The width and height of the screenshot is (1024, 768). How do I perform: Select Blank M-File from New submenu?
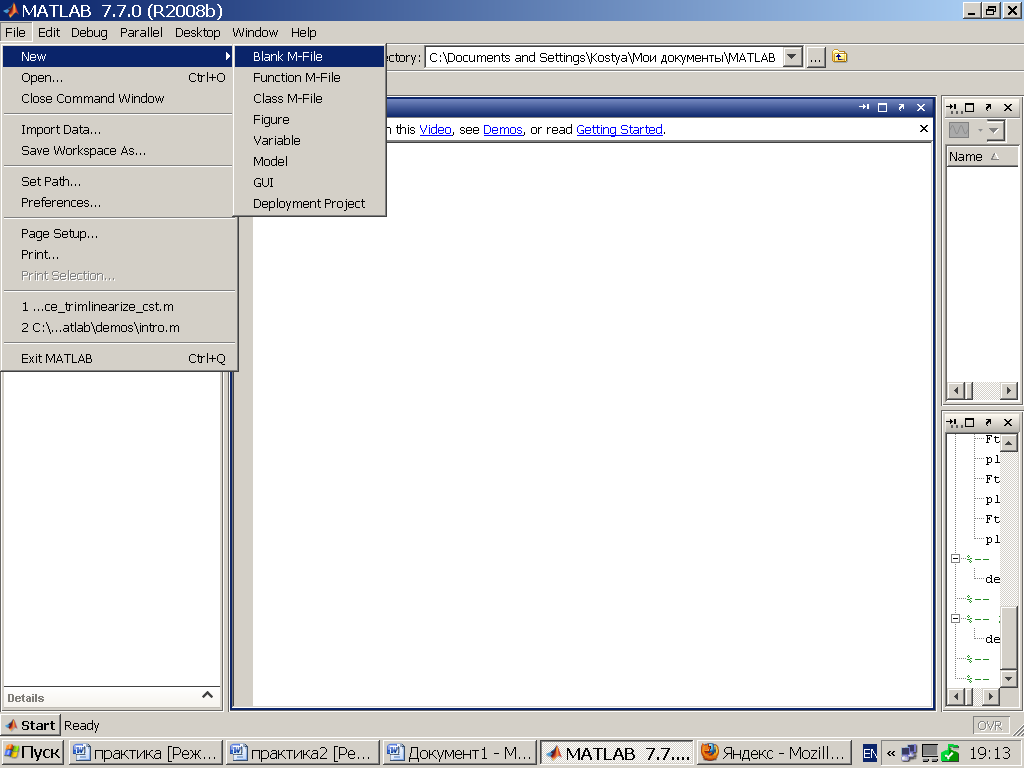click(x=310, y=56)
